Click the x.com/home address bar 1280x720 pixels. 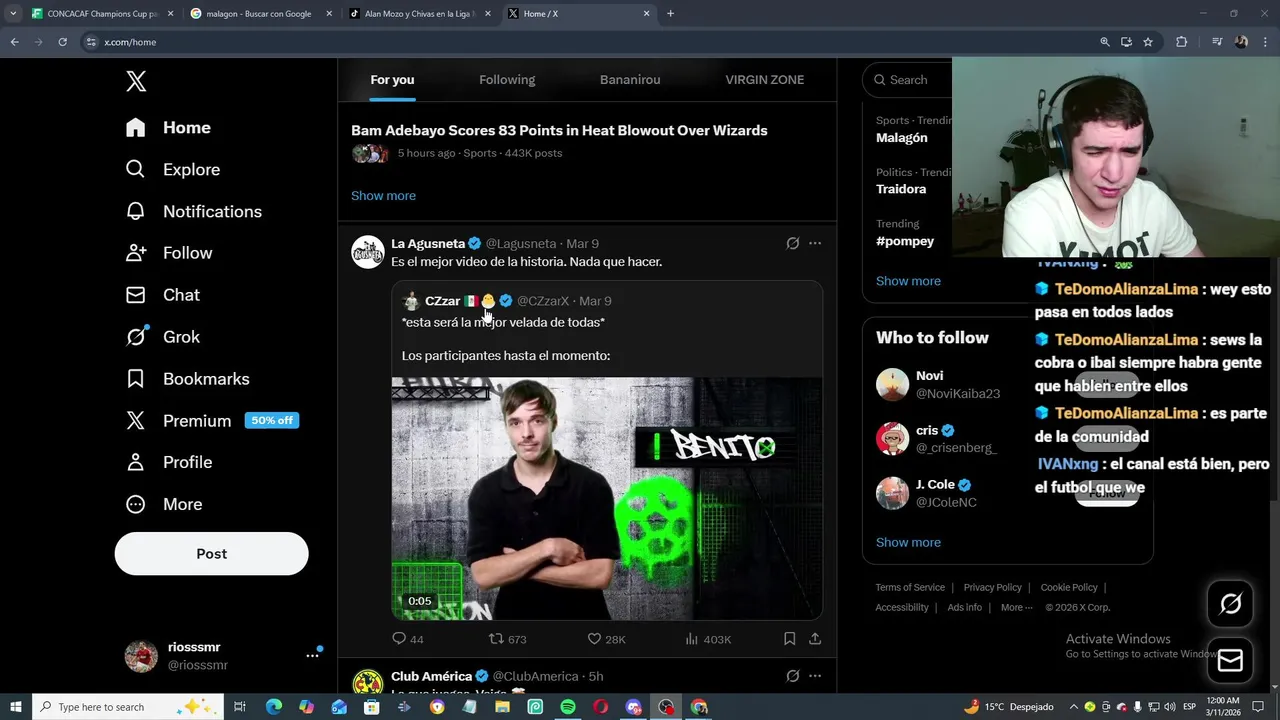(590, 42)
